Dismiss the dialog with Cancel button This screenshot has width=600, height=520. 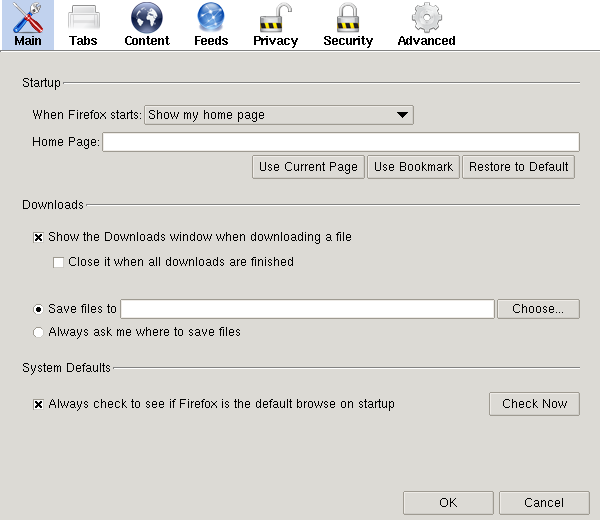click(544, 503)
